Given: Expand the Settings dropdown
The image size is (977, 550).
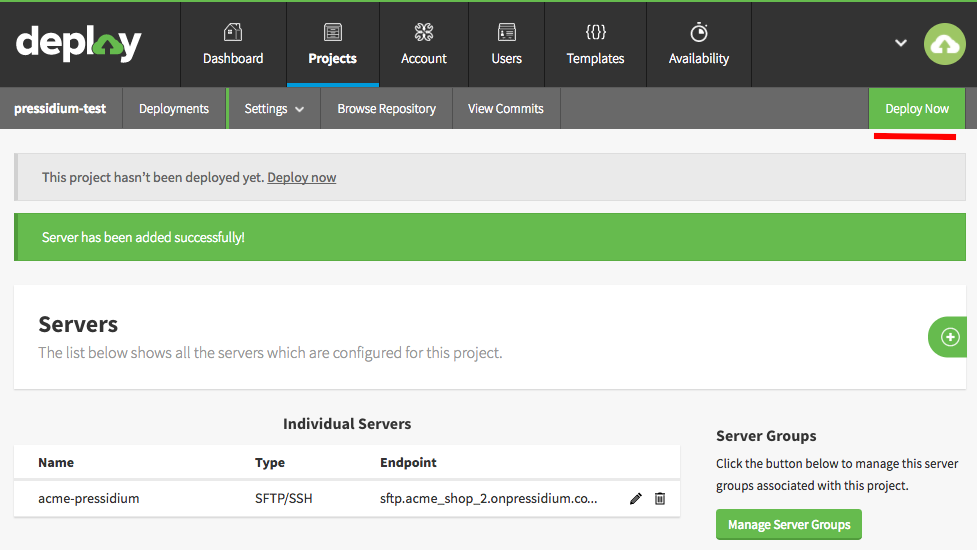Looking at the screenshot, I should pos(274,108).
